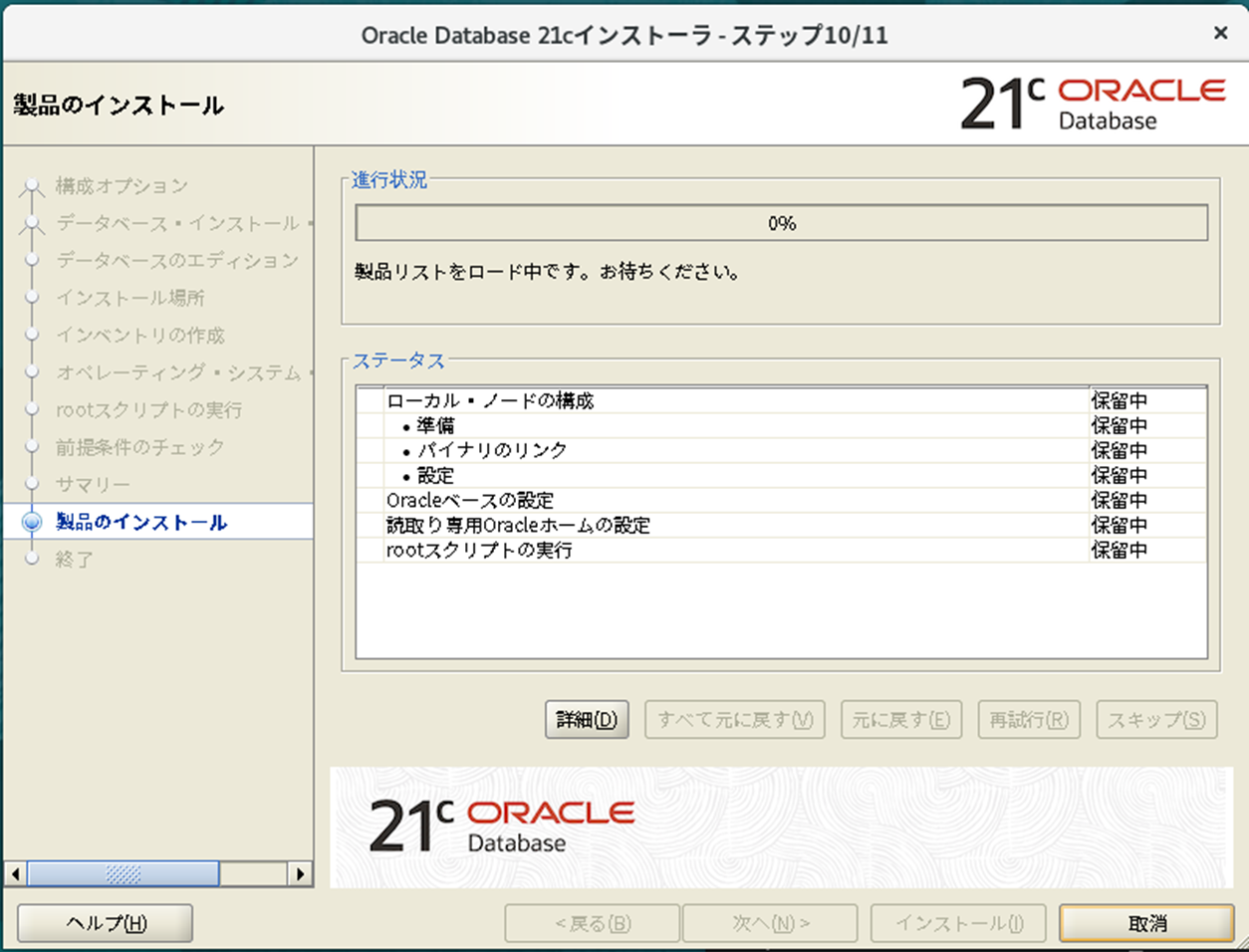Viewport: 1249px width, 952px height.
Task: Click the 次へ(N)> next button
Action: tap(770, 923)
